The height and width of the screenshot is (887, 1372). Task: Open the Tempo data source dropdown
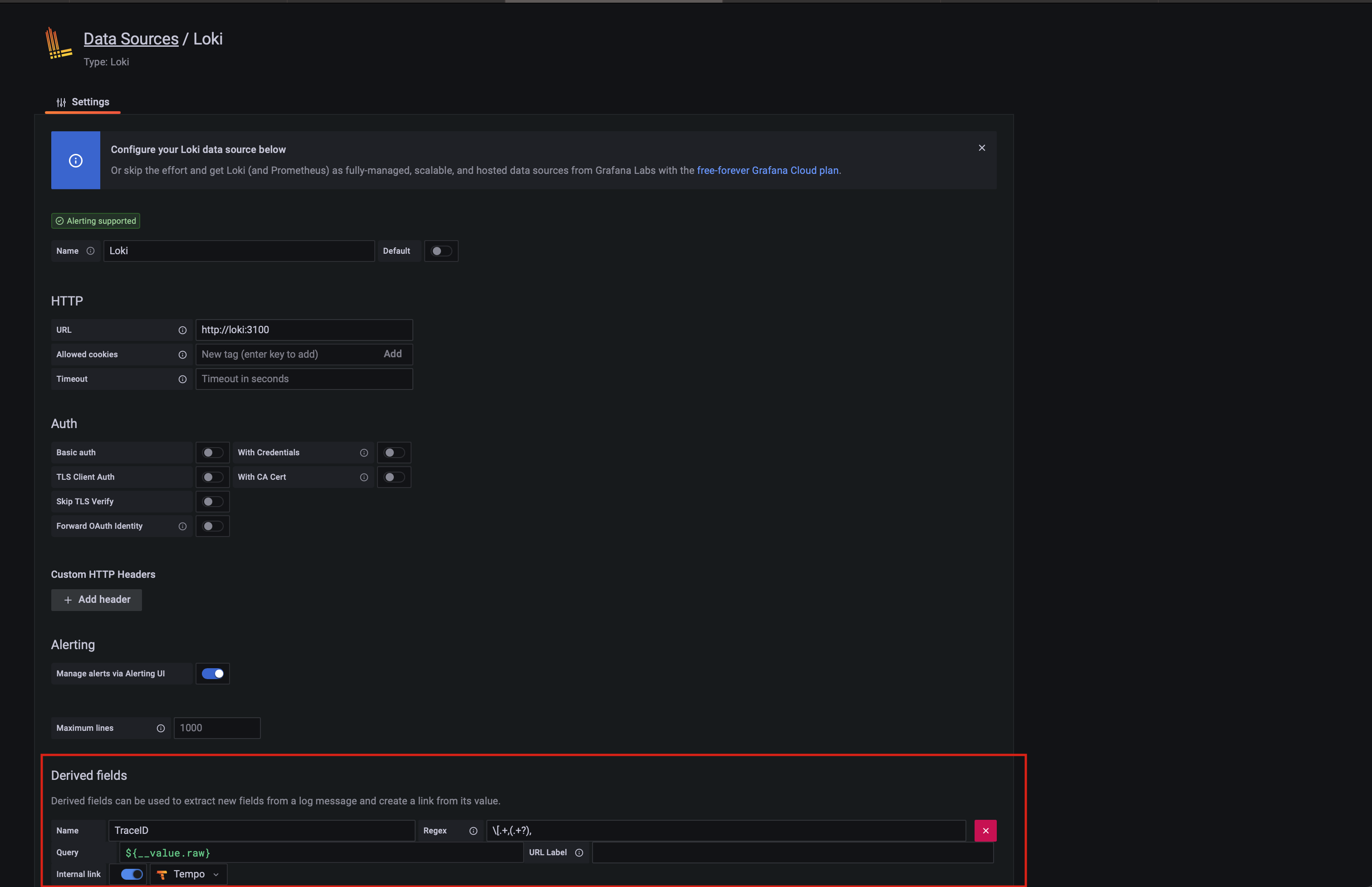pyautogui.click(x=189, y=874)
